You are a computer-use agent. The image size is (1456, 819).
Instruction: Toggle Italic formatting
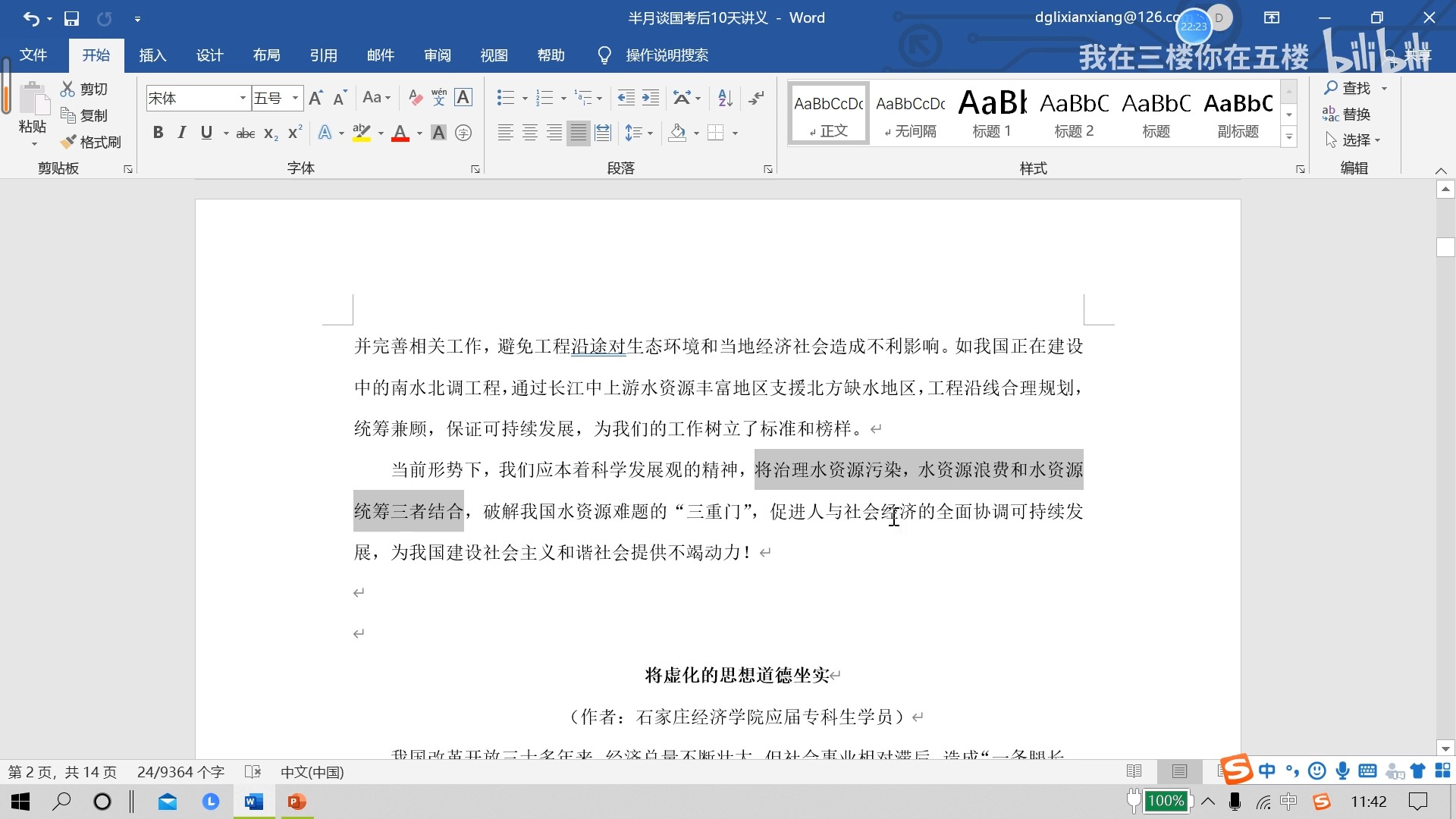tap(182, 133)
